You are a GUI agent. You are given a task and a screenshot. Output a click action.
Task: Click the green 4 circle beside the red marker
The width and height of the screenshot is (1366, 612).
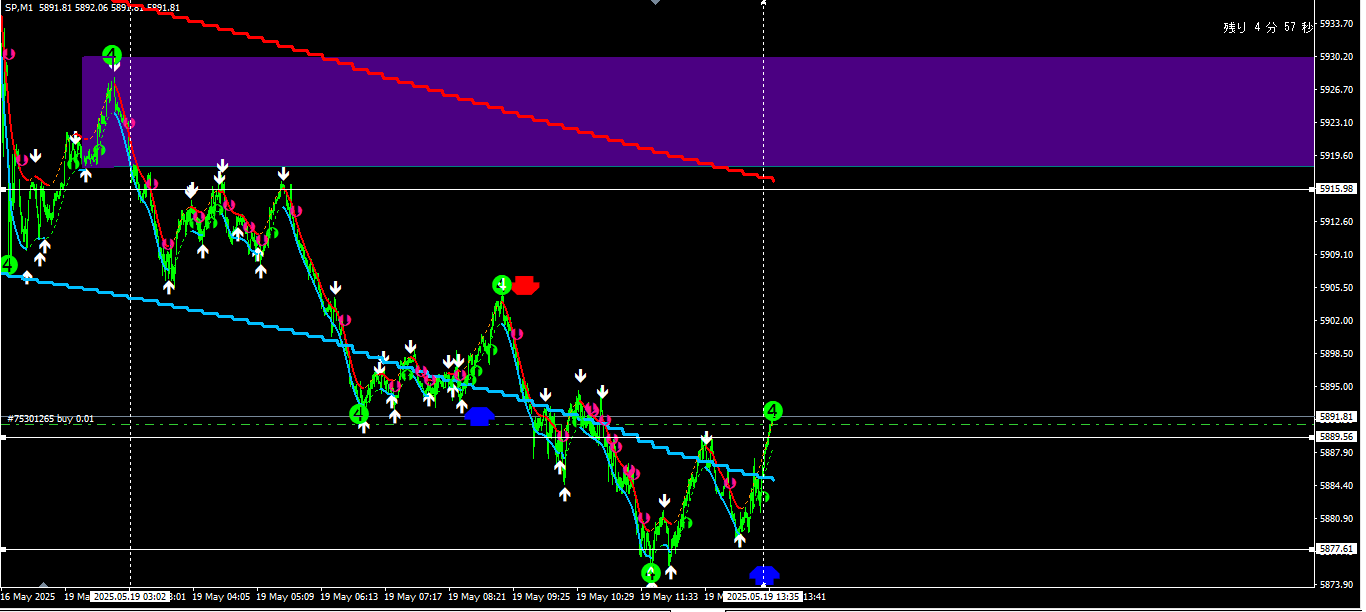tap(502, 286)
